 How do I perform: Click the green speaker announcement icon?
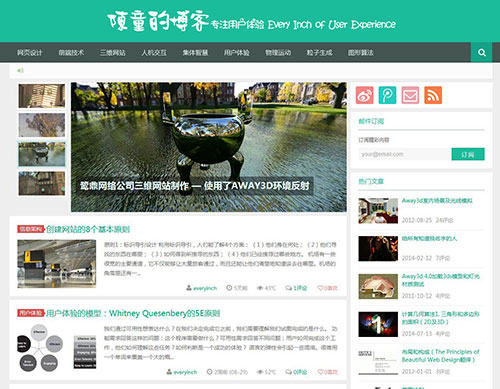pyautogui.click(x=20, y=70)
